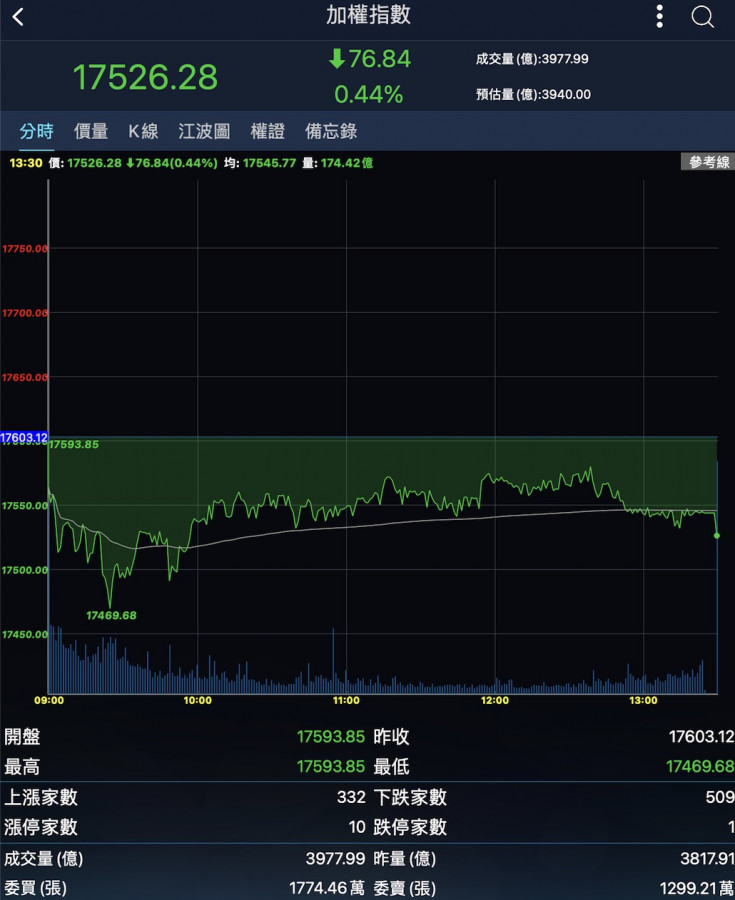Click the 17750.00 price axis label

(x=25, y=249)
